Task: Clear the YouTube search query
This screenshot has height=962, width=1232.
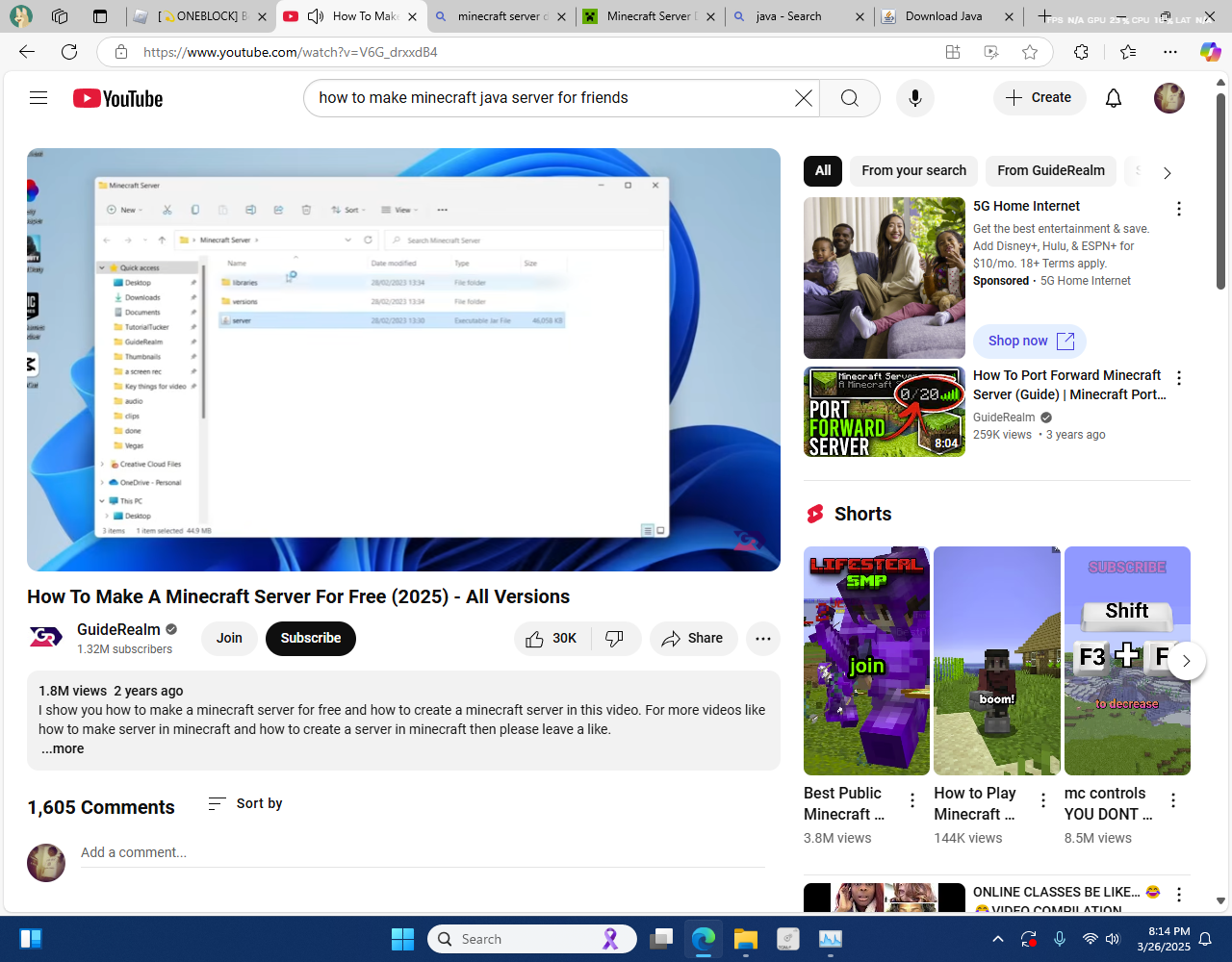Action: coord(803,98)
